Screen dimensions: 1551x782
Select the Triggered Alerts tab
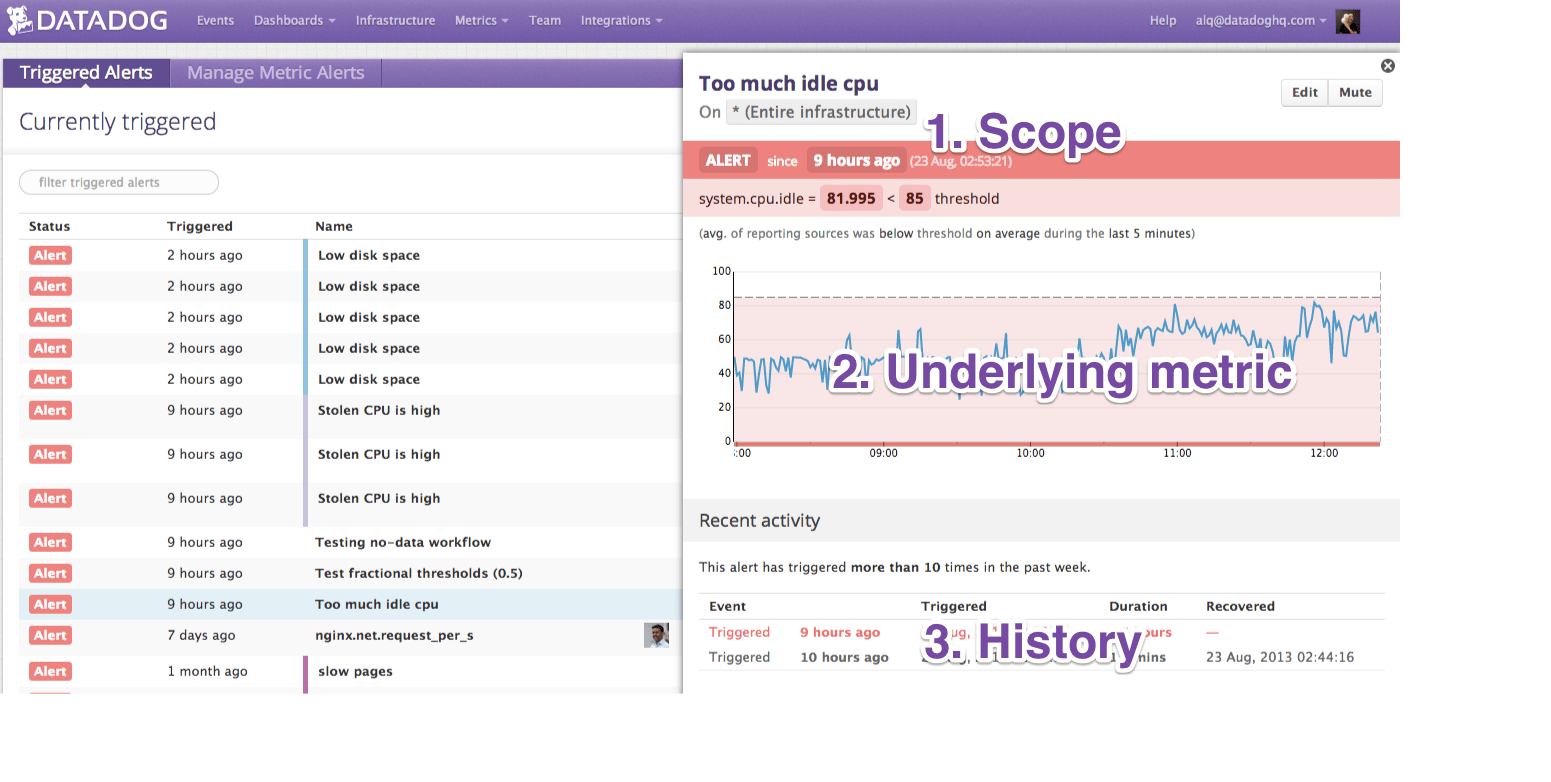click(x=86, y=72)
